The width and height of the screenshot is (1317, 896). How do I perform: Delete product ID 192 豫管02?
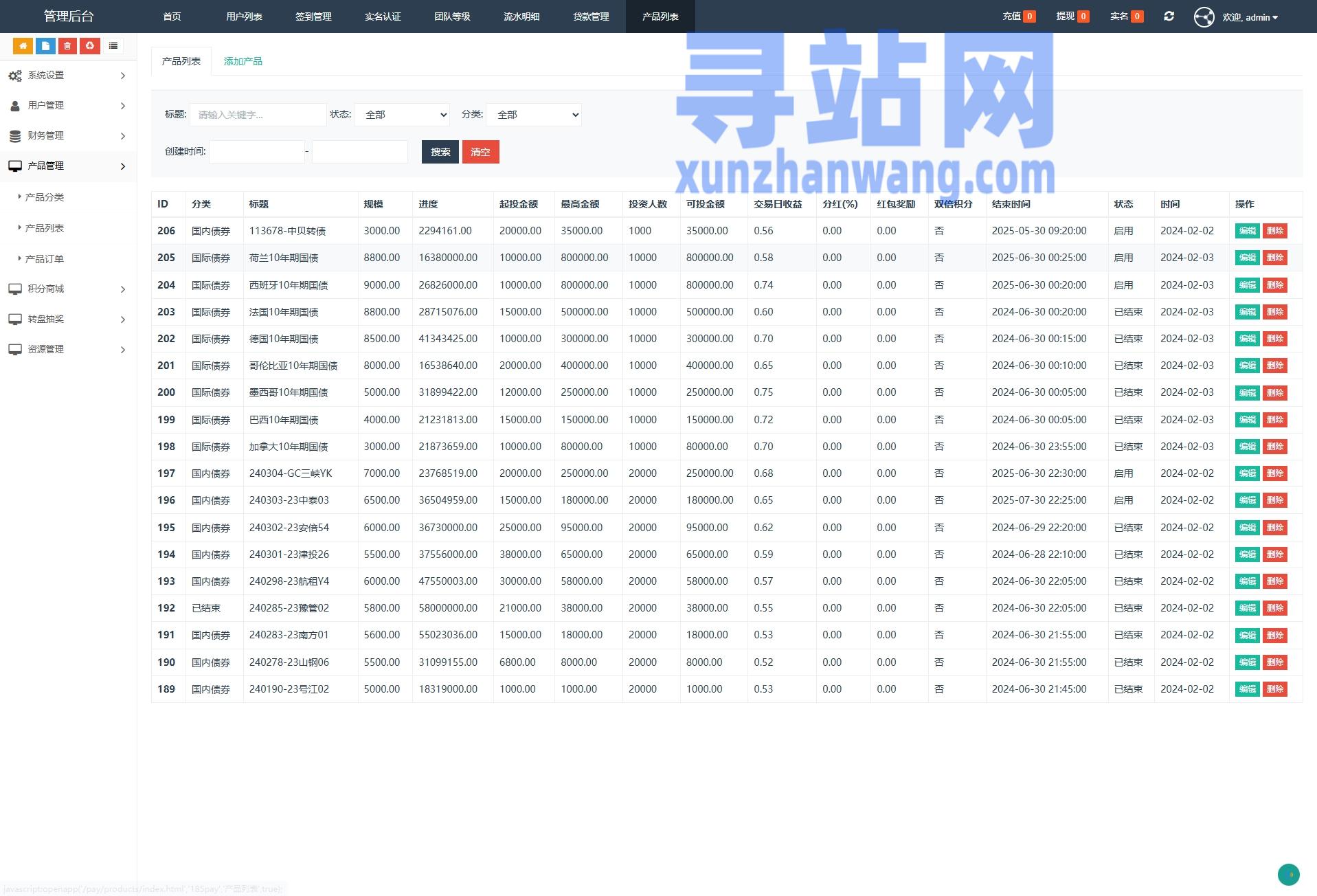click(1275, 608)
